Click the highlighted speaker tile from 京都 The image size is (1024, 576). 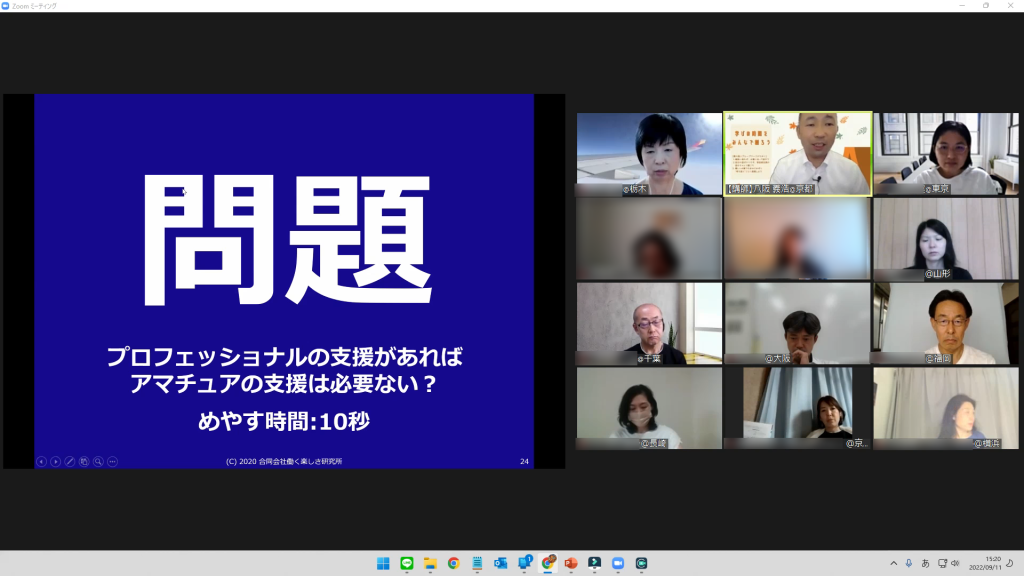(x=797, y=153)
